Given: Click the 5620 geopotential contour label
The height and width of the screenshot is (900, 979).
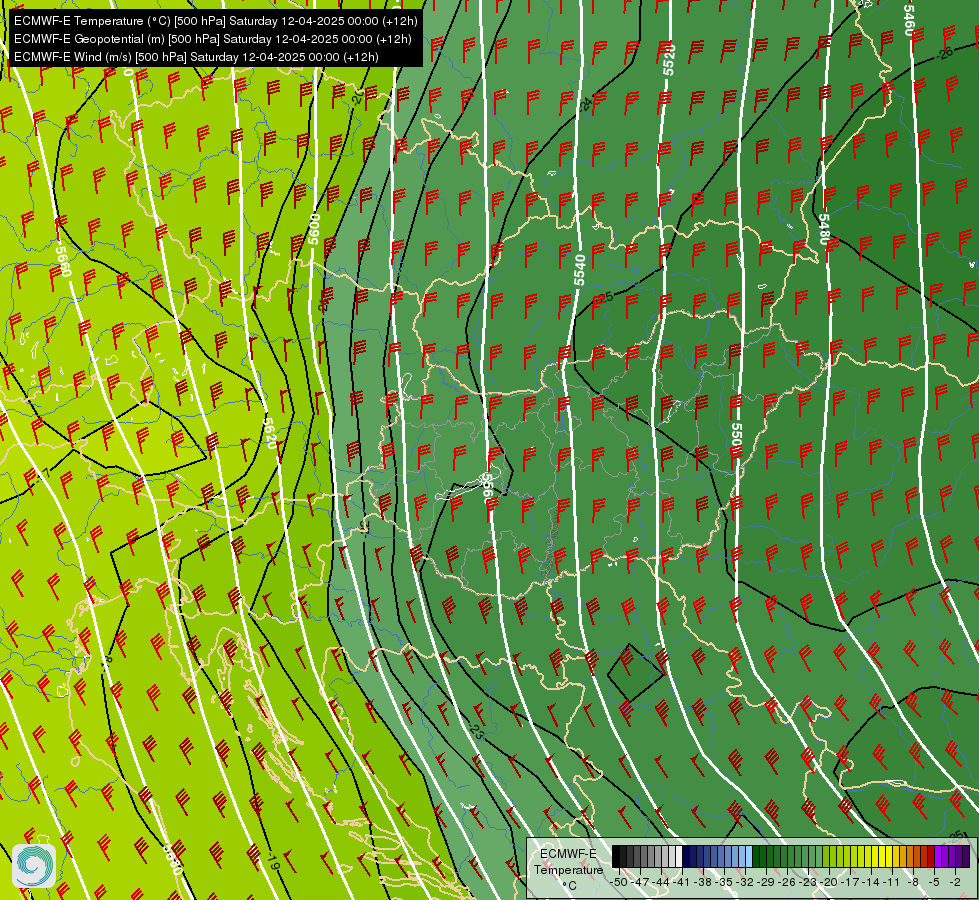Looking at the screenshot, I should click(269, 433).
